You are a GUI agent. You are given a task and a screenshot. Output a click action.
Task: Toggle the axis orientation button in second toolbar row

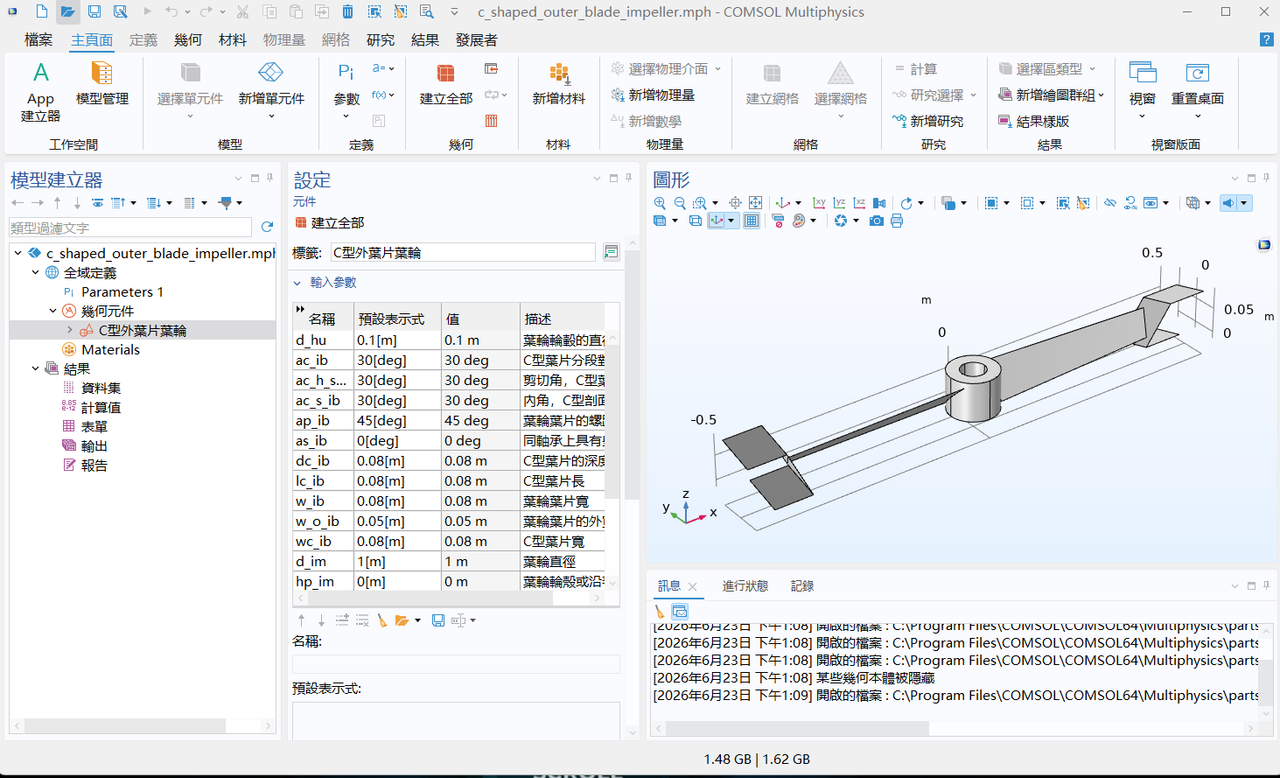tap(717, 221)
